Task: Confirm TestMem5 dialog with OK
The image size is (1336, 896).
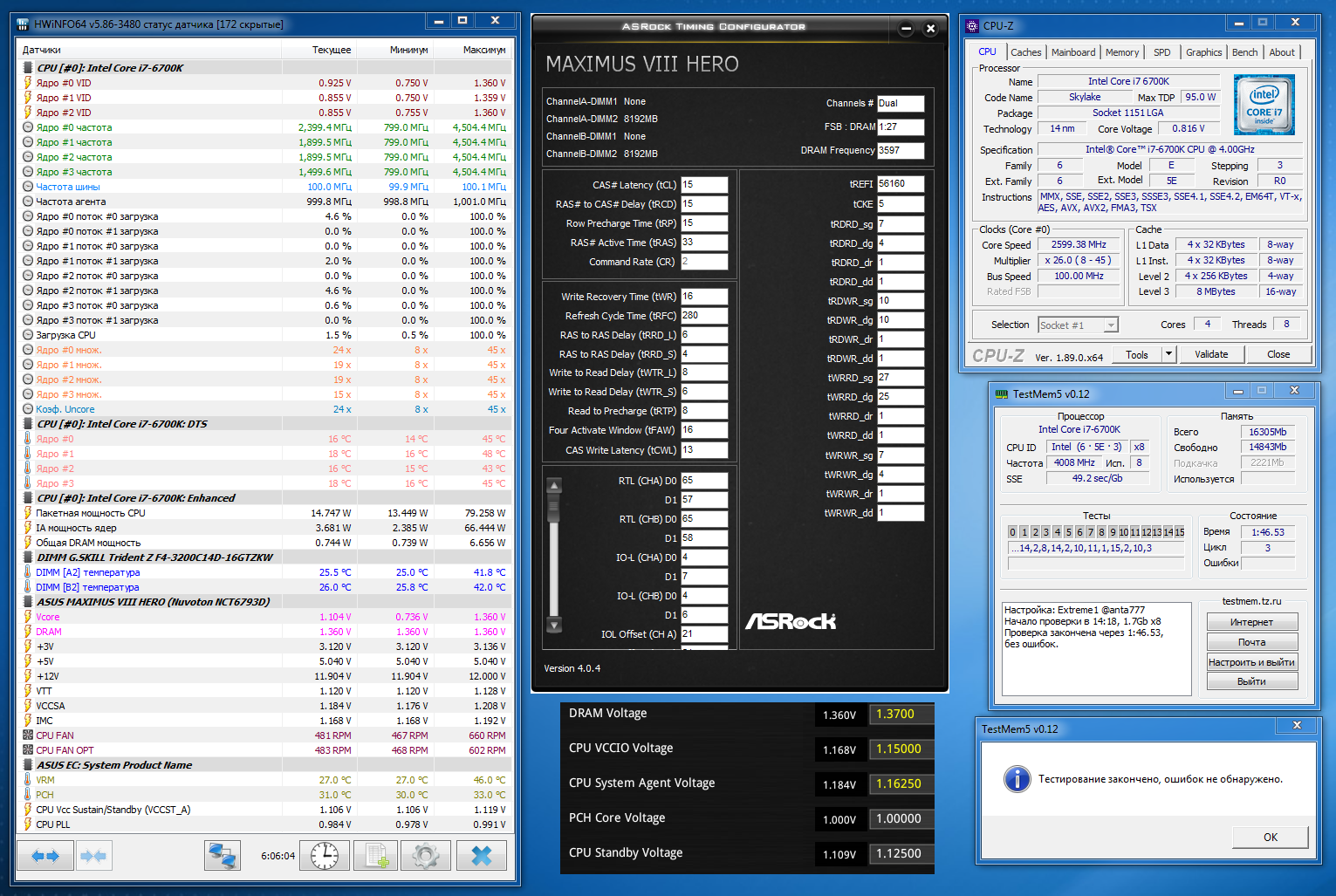Action: [1270, 837]
